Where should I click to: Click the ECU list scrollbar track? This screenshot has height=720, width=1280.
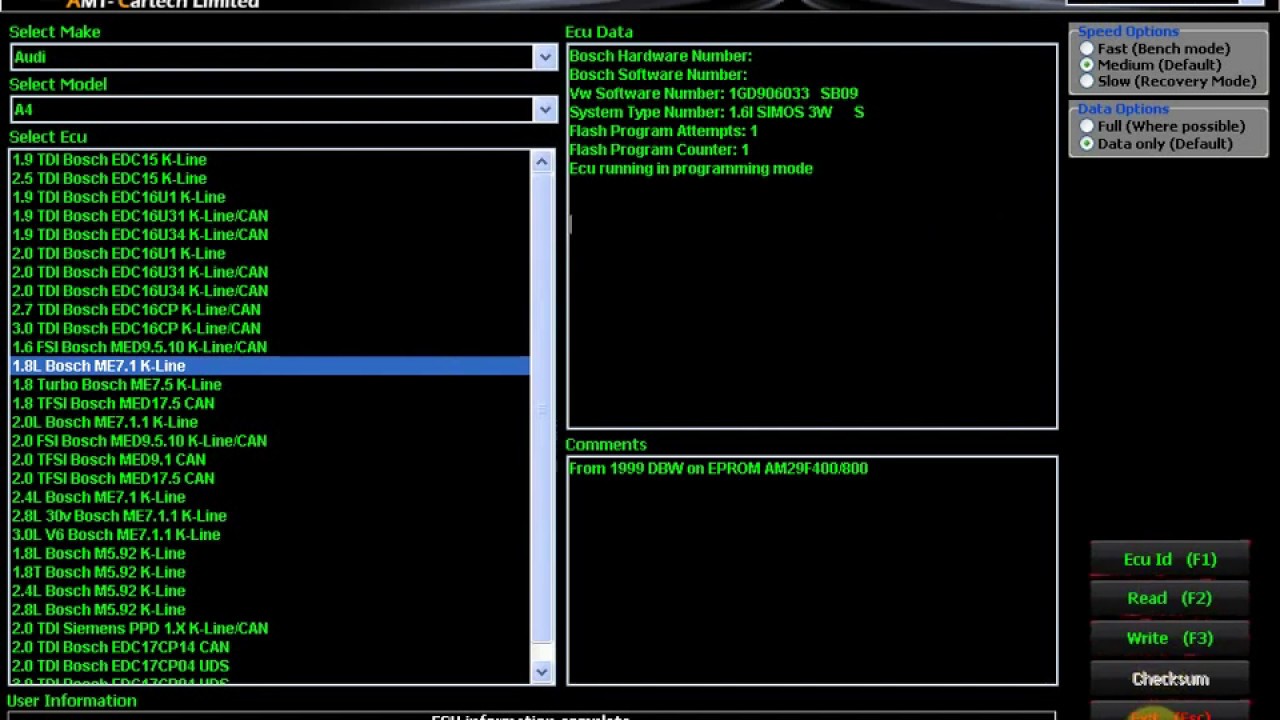(x=541, y=652)
